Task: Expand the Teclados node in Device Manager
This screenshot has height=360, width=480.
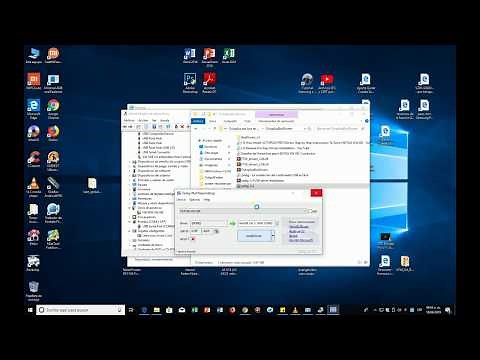Action: pos(130,240)
